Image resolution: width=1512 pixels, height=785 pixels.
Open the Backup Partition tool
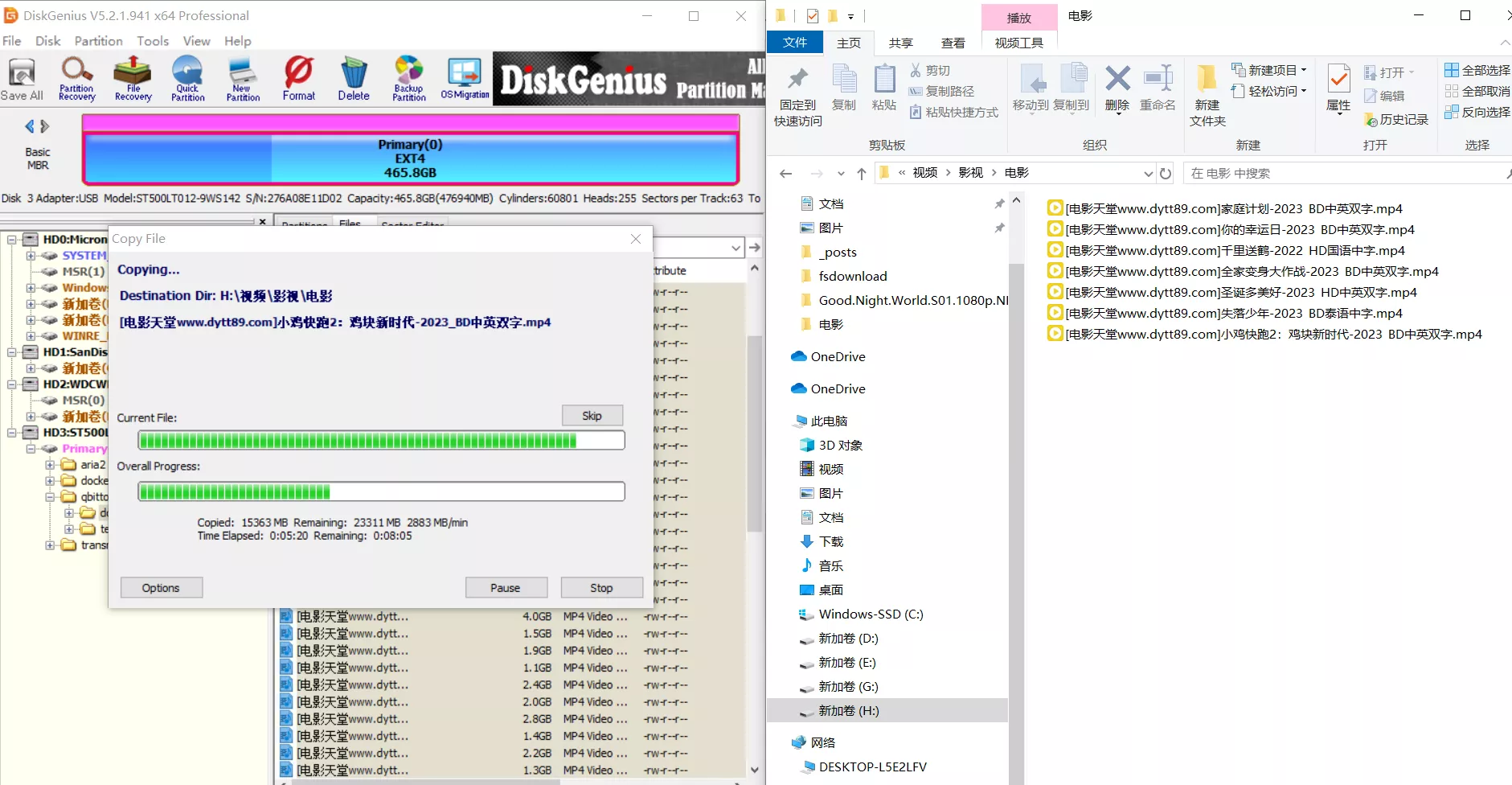tap(409, 80)
